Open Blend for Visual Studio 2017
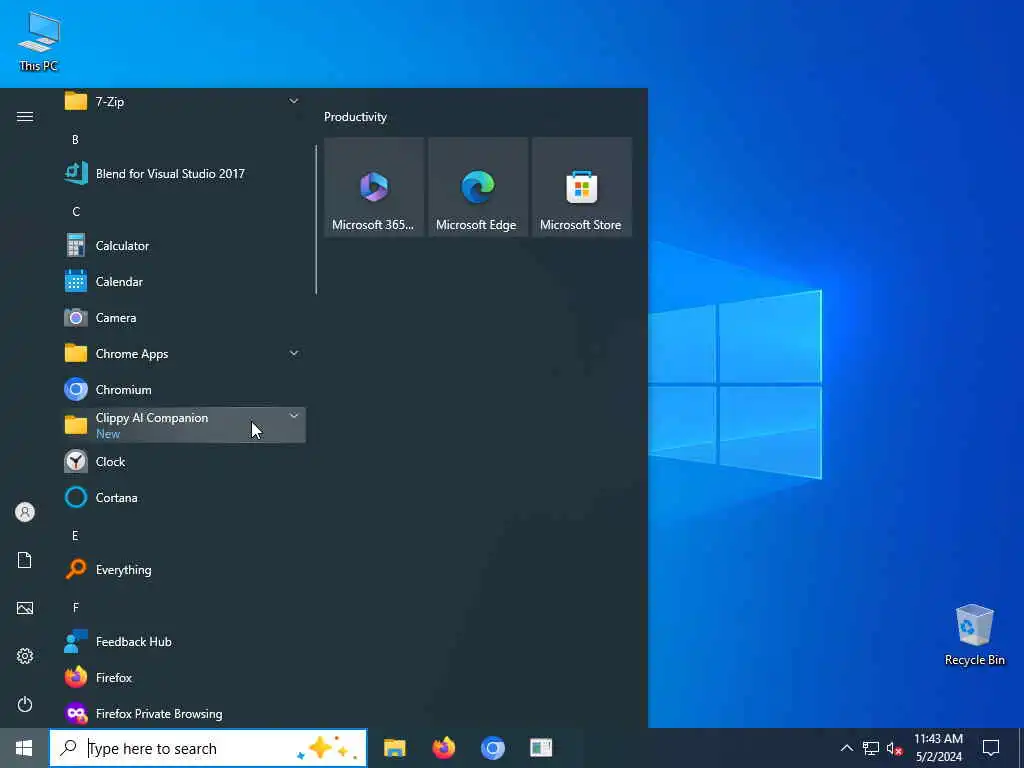This screenshot has height=768, width=1024. tap(183, 174)
